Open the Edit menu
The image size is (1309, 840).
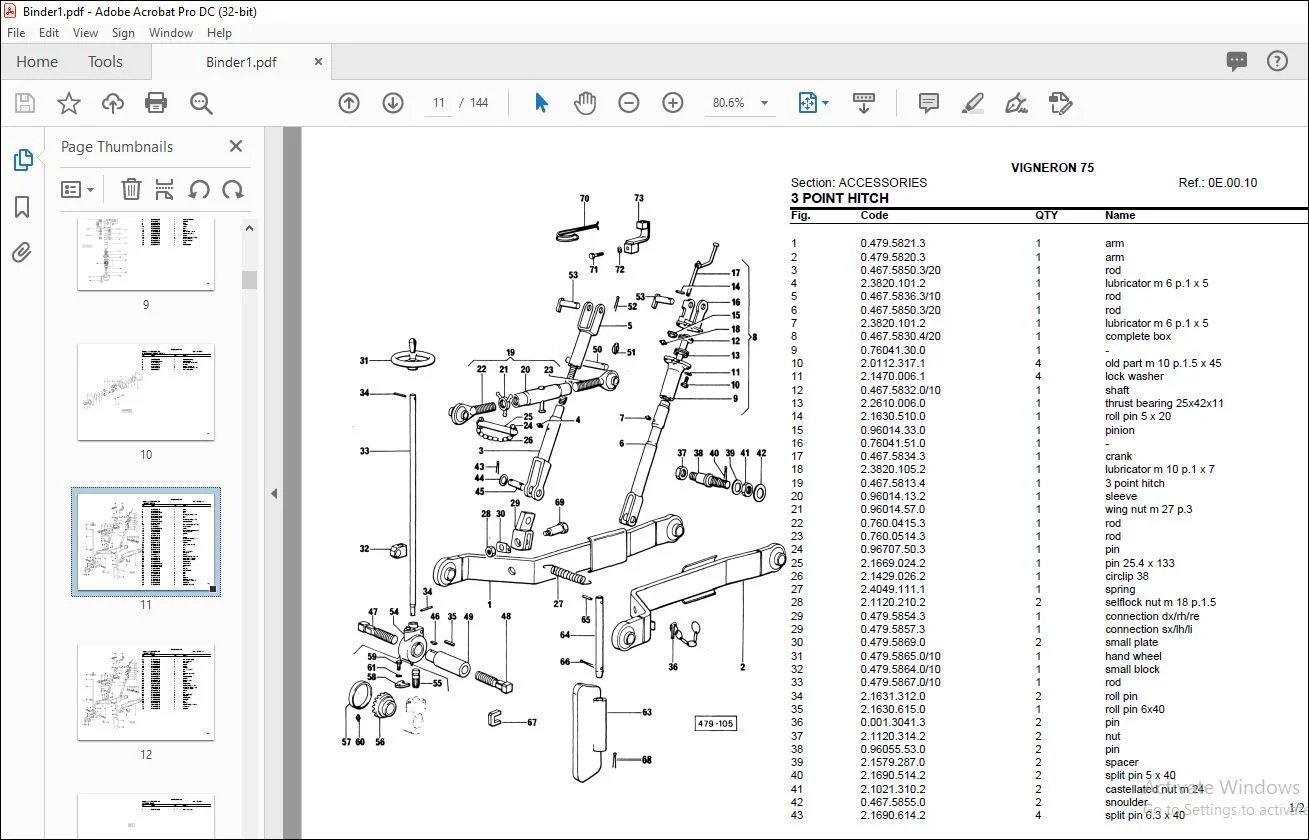pos(49,33)
